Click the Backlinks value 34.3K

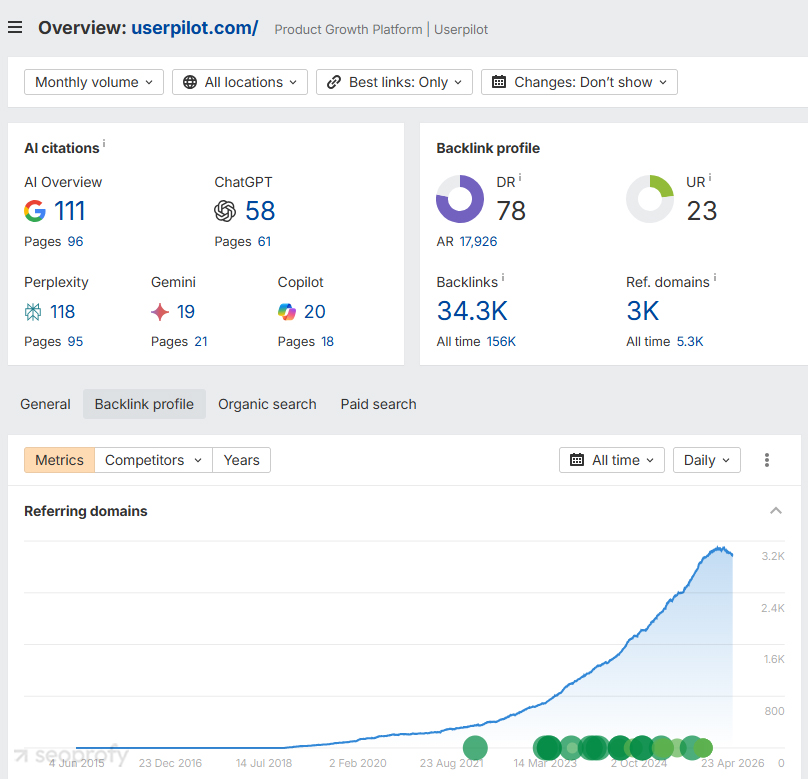click(x=472, y=311)
